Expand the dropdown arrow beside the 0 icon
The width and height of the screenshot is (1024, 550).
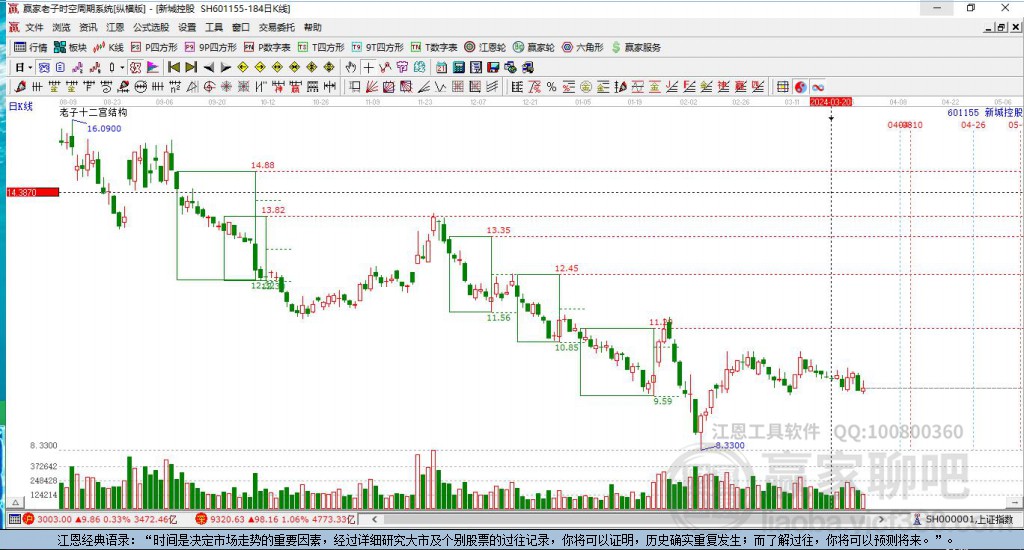(122, 67)
